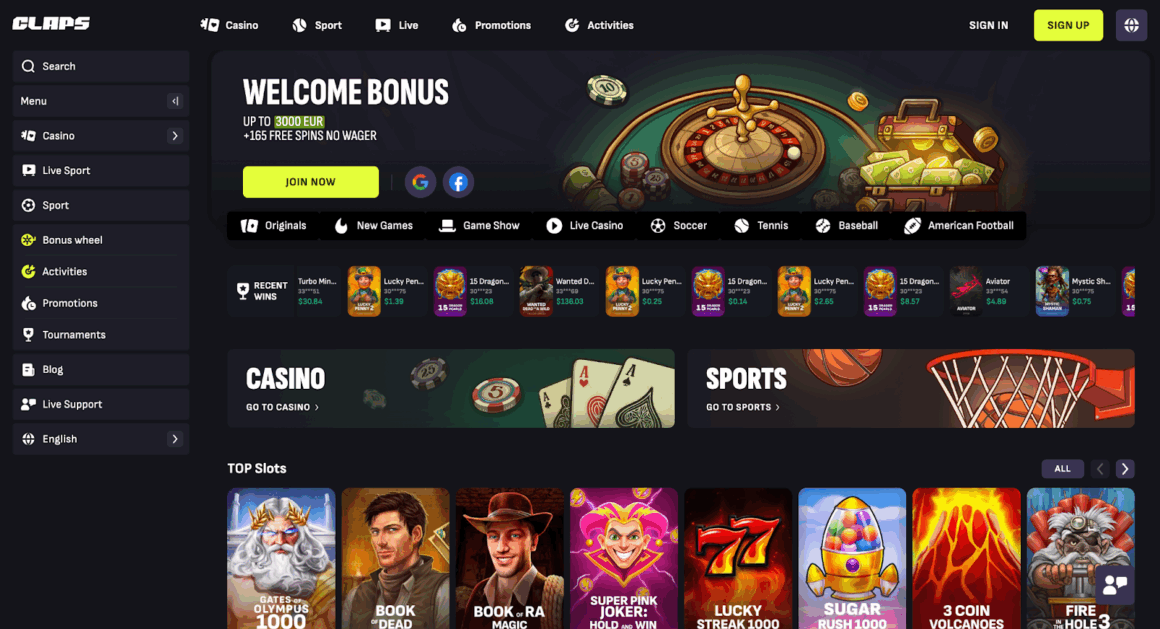The height and width of the screenshot is (629, 1160).
Task: Show next TOP Slots with right arrow
Action: pos(1125,469)
